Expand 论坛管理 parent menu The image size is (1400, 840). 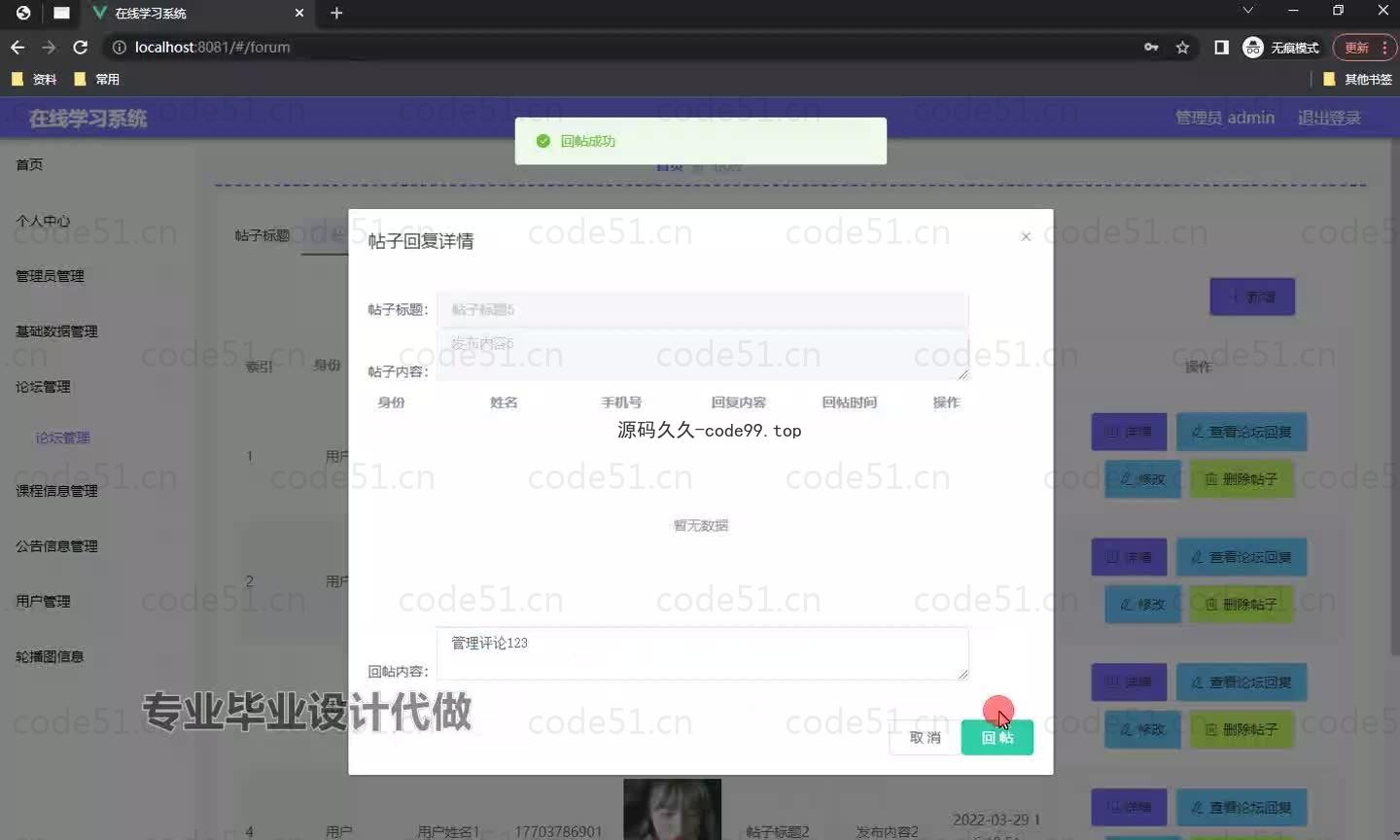pyautogui.click(x=43, y=387)
